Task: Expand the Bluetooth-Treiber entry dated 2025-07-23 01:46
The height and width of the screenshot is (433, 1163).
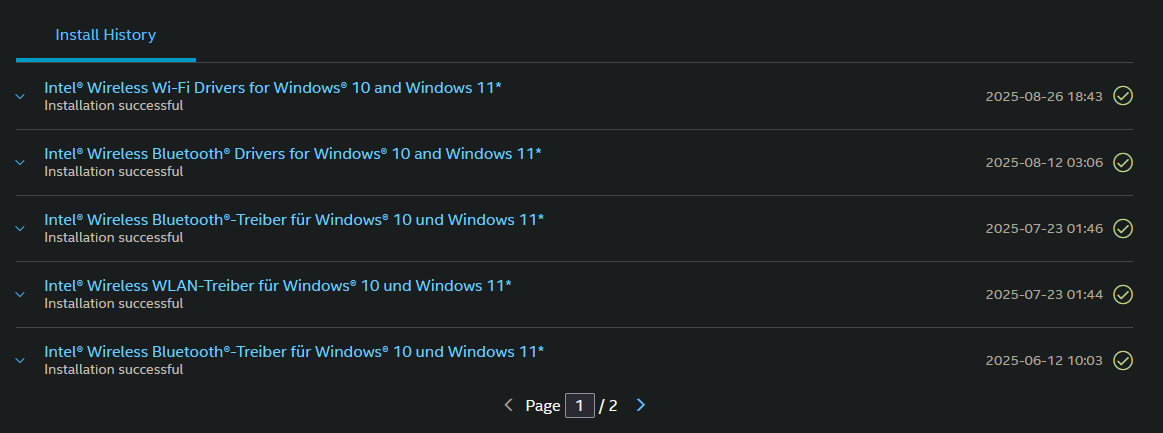Action: point(20,228)
